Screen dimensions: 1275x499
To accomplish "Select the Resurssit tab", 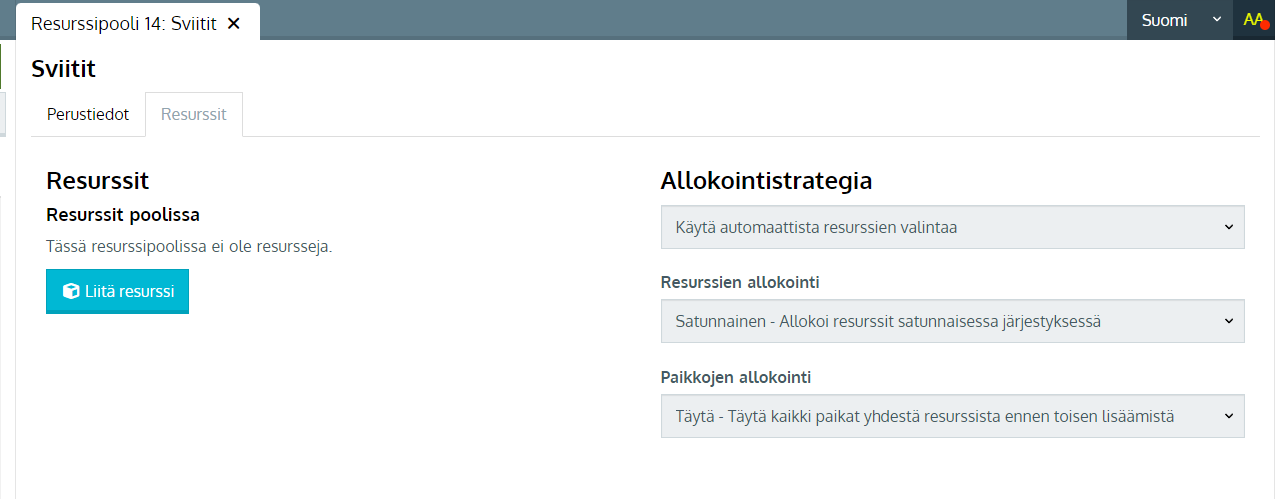I will 194,114.
